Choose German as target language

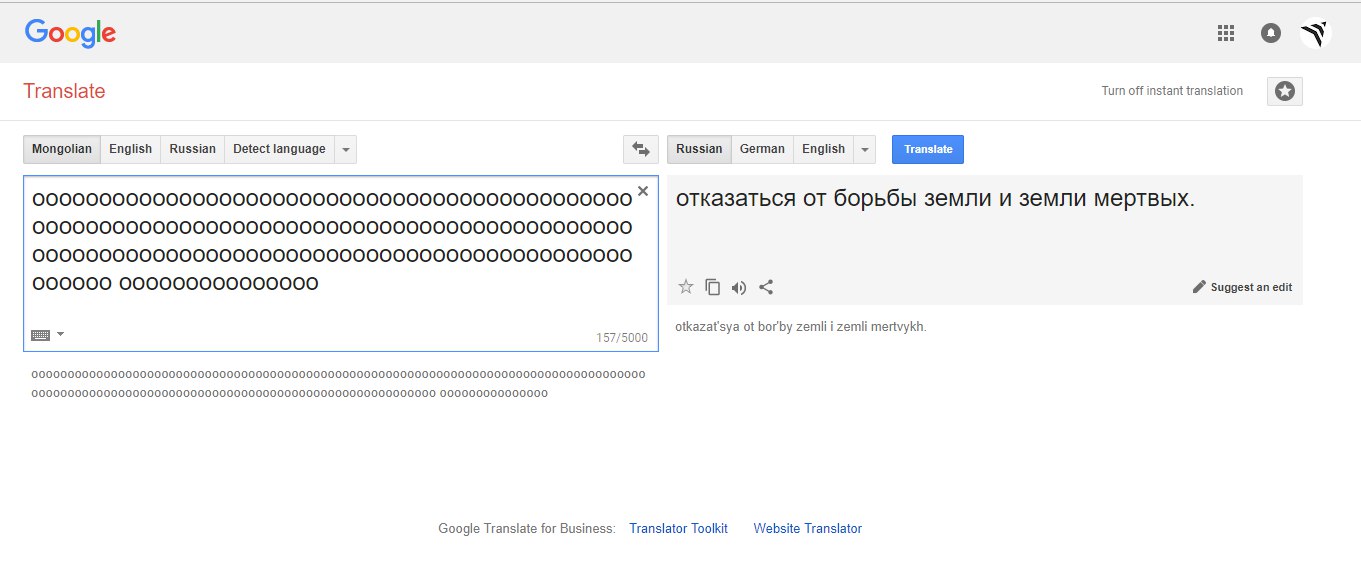click(762, 149)
